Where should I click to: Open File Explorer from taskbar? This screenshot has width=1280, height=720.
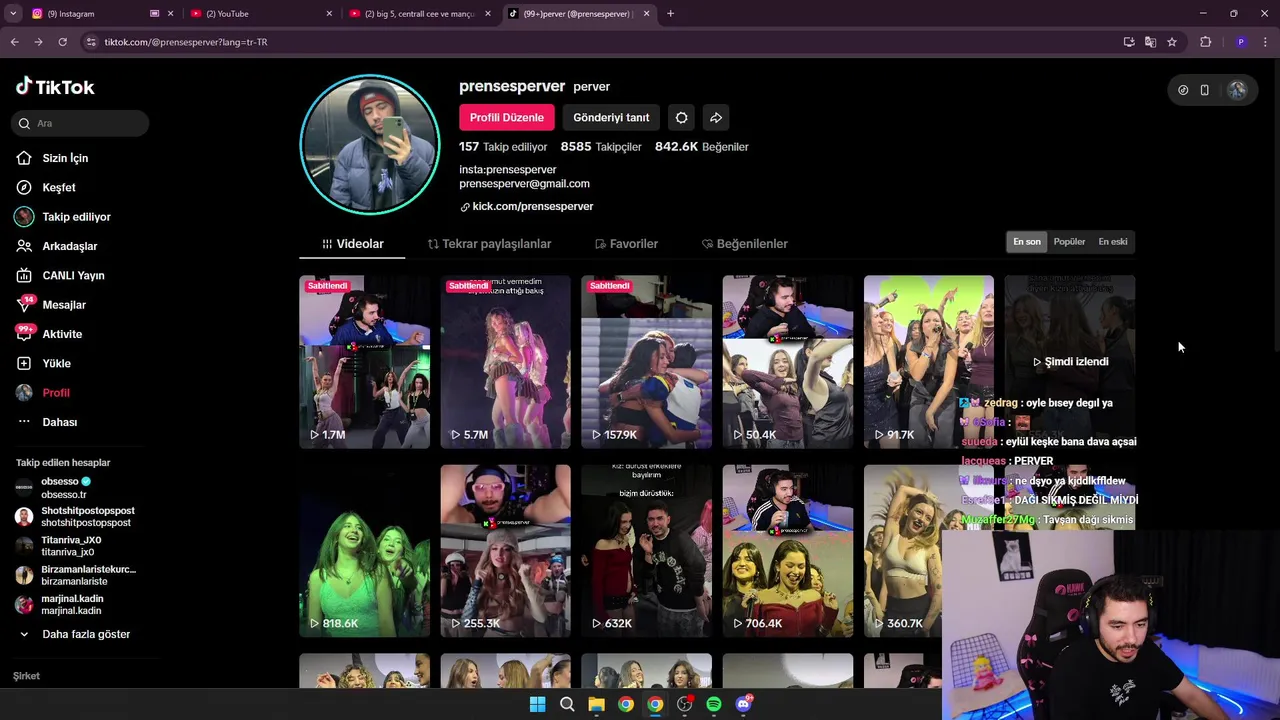596,704
